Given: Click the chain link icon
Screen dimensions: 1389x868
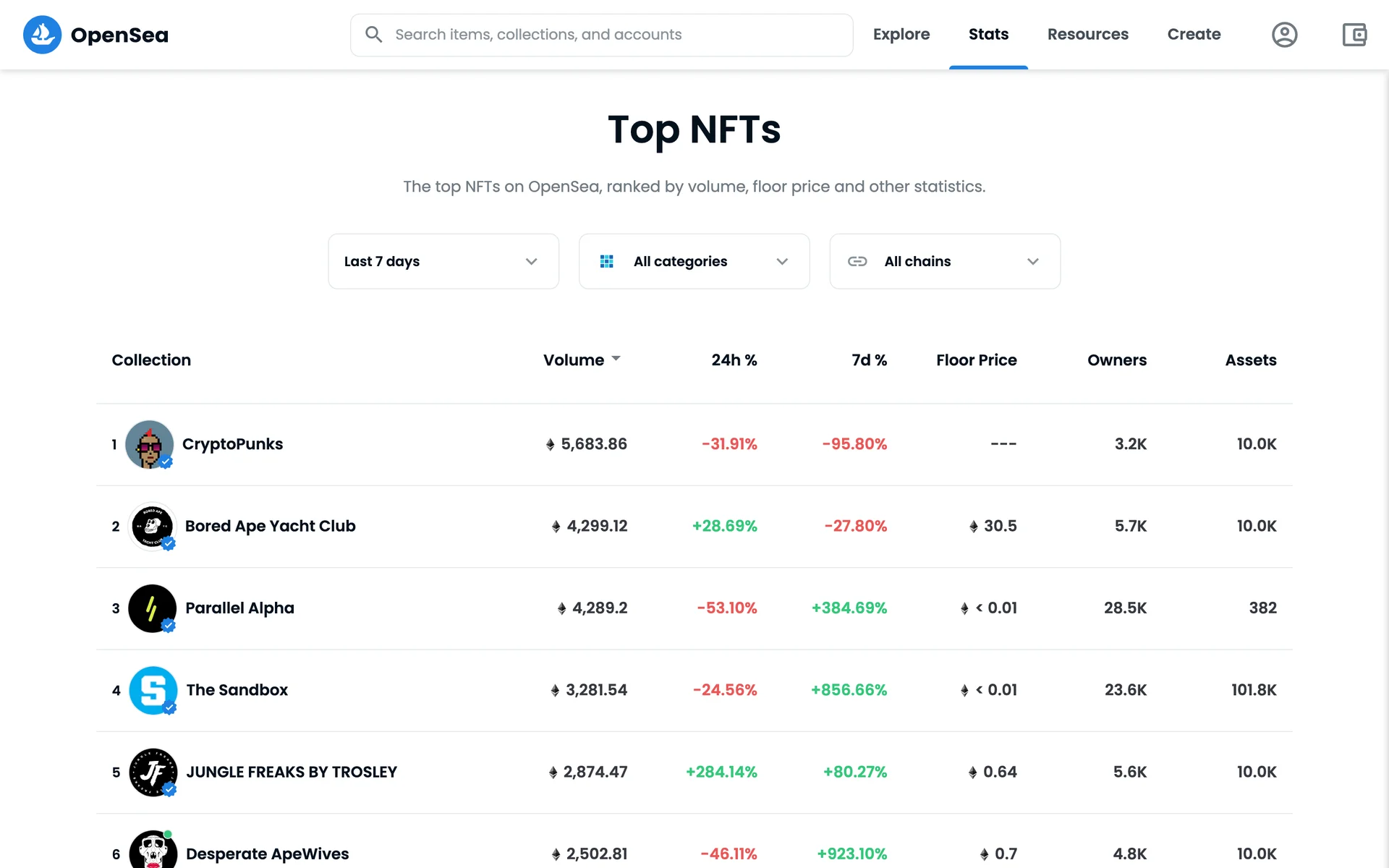Looking at the screenshot, I should click(x=857, y=261).
